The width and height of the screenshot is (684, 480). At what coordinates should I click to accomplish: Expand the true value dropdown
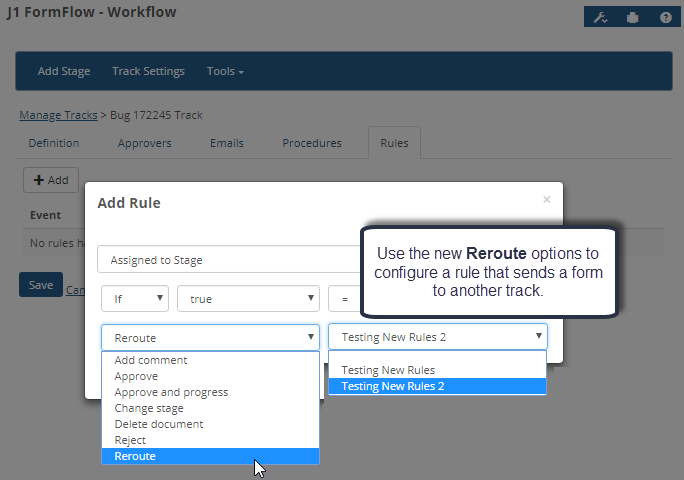248,298
